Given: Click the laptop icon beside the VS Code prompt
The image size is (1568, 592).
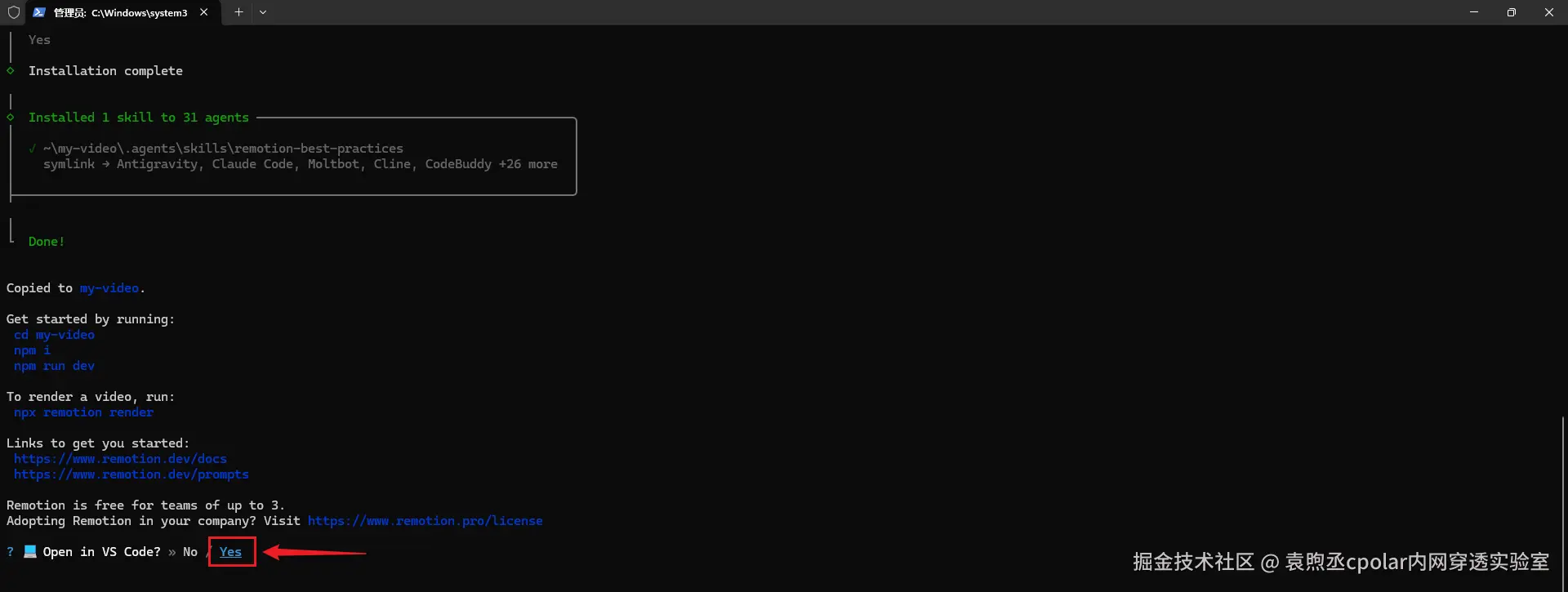Looking at the screenshot, I should (x=30, y=551).
